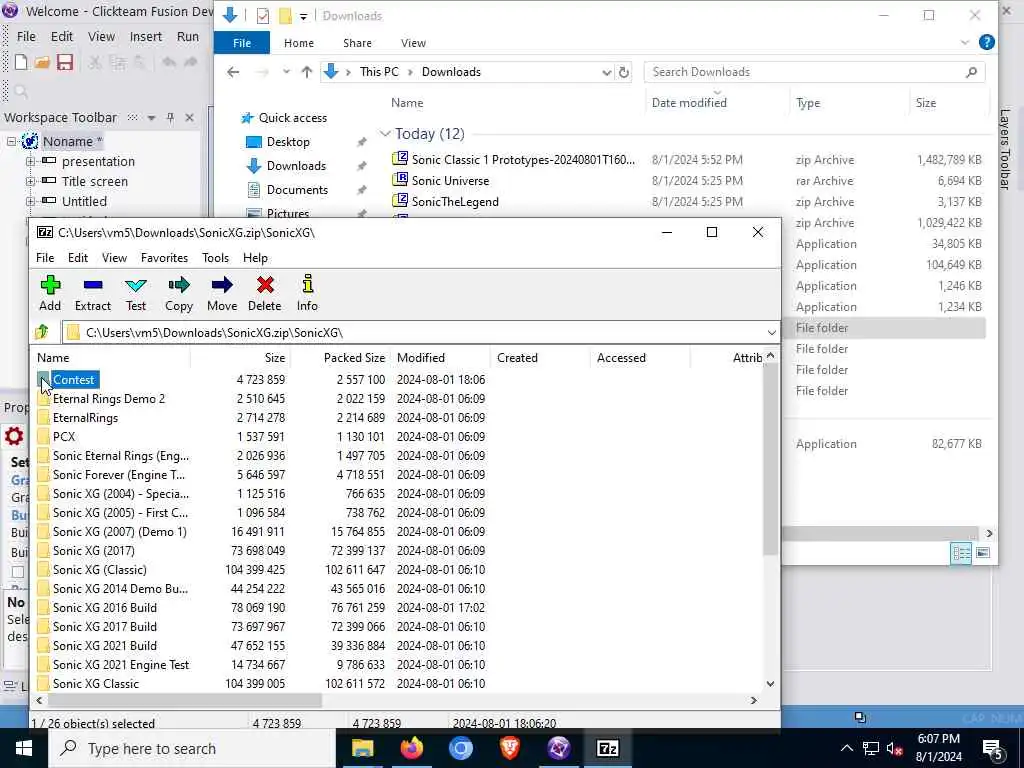Select Documents in Quick access
The height and width of the screenshot is (768, 1024).
[297, 189]
